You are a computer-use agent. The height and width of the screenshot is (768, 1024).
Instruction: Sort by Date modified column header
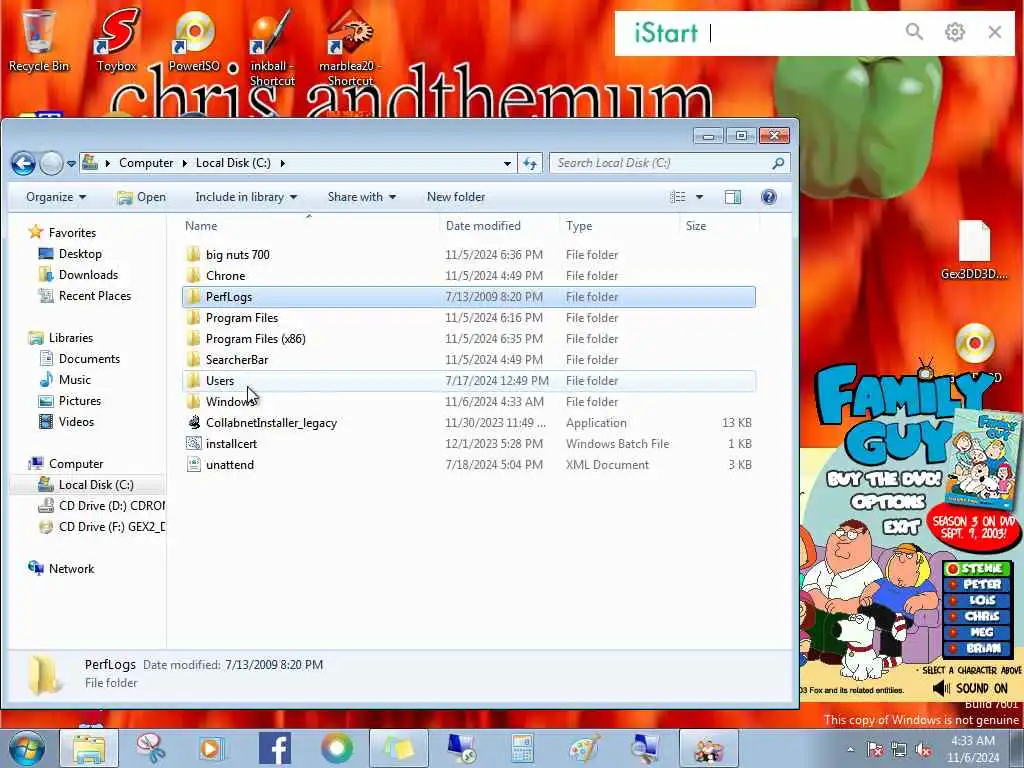pos(500,225)
